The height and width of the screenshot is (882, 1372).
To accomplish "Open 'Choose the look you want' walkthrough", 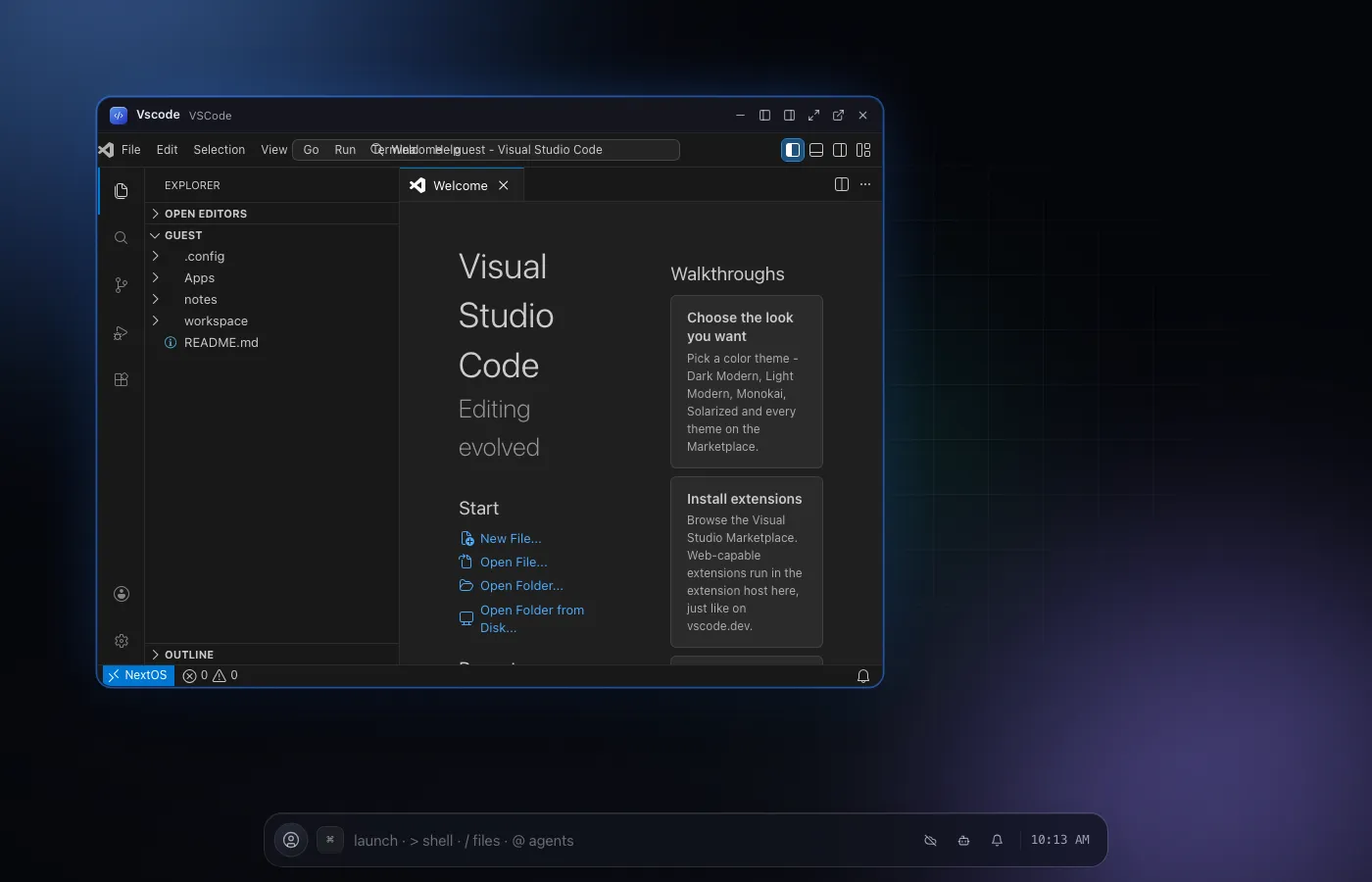I will [747, 382].
